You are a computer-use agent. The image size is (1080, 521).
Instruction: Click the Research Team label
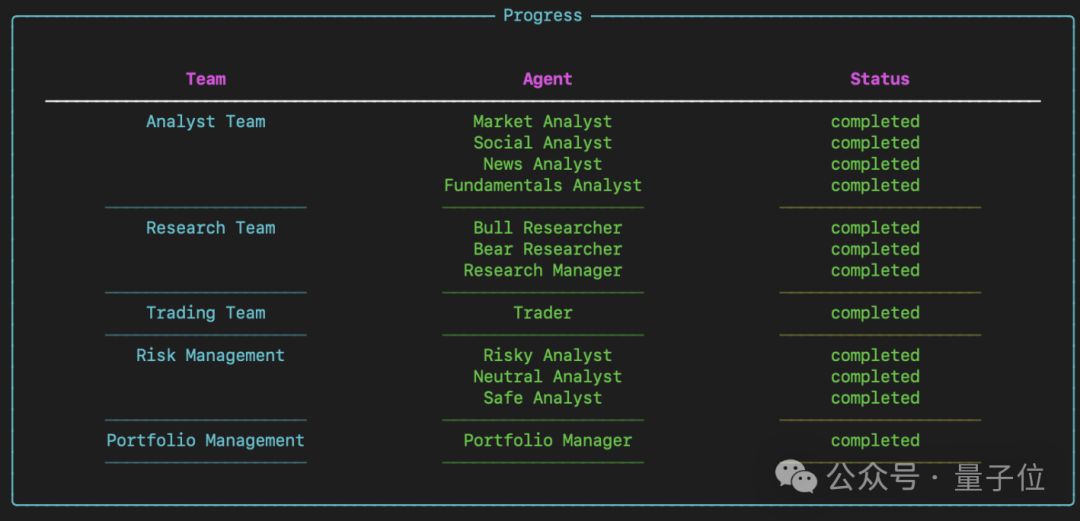pos(210,228)
